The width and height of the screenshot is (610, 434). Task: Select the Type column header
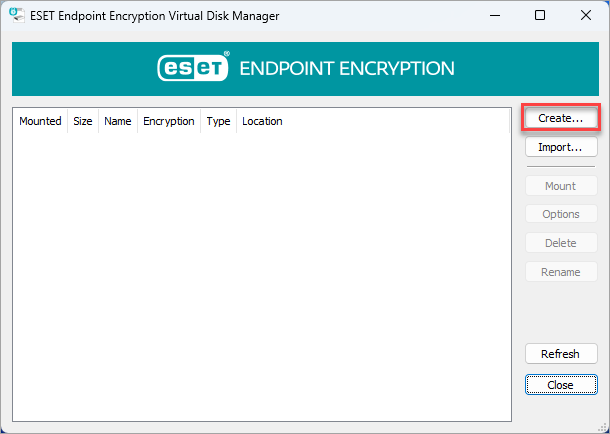coord(218,121)
